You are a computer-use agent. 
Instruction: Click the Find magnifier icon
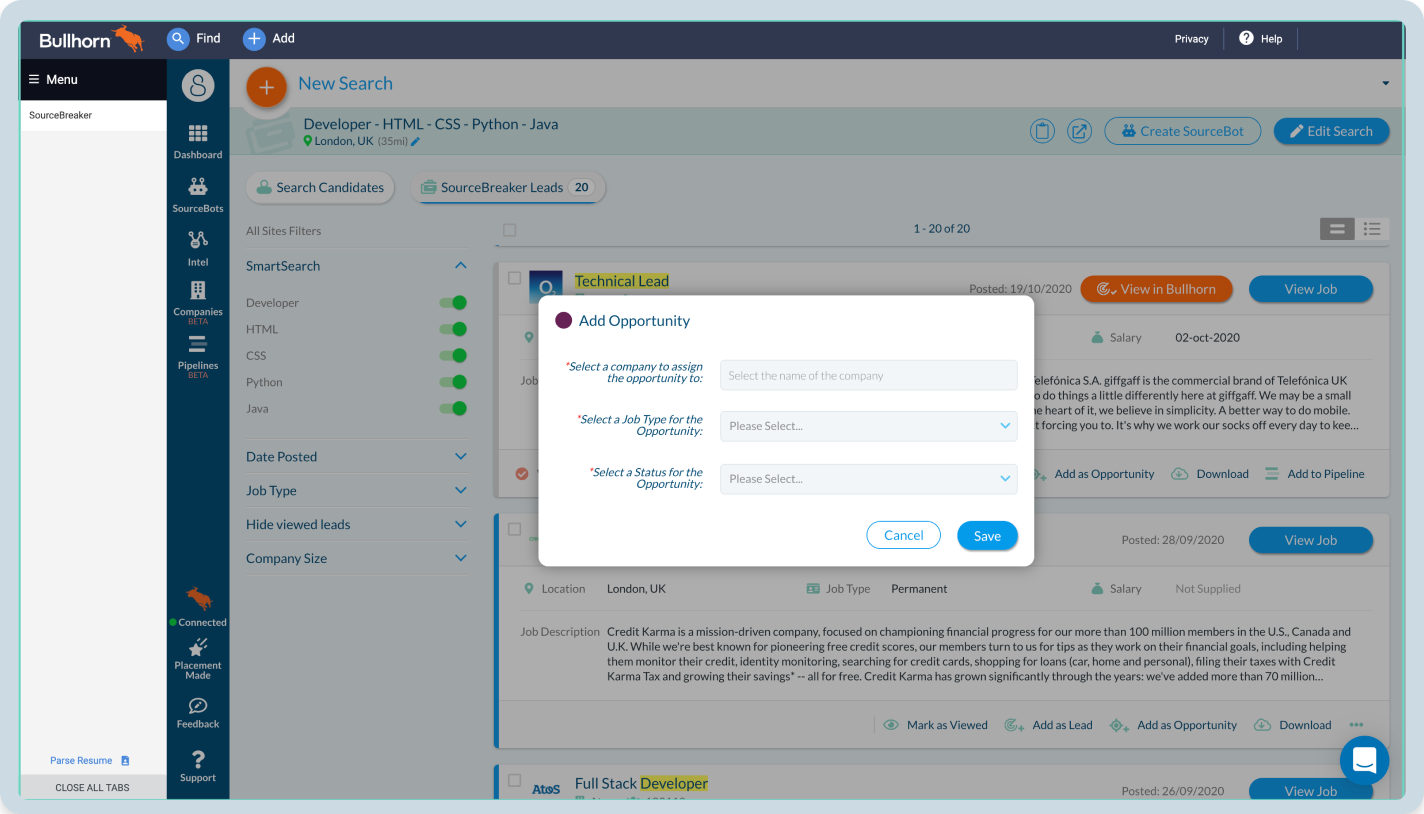click(178, 38)
